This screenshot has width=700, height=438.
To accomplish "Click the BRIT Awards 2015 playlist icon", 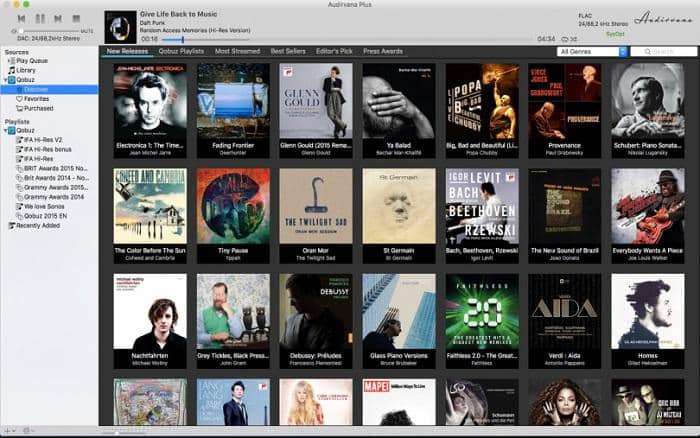I will pos(19,168).
